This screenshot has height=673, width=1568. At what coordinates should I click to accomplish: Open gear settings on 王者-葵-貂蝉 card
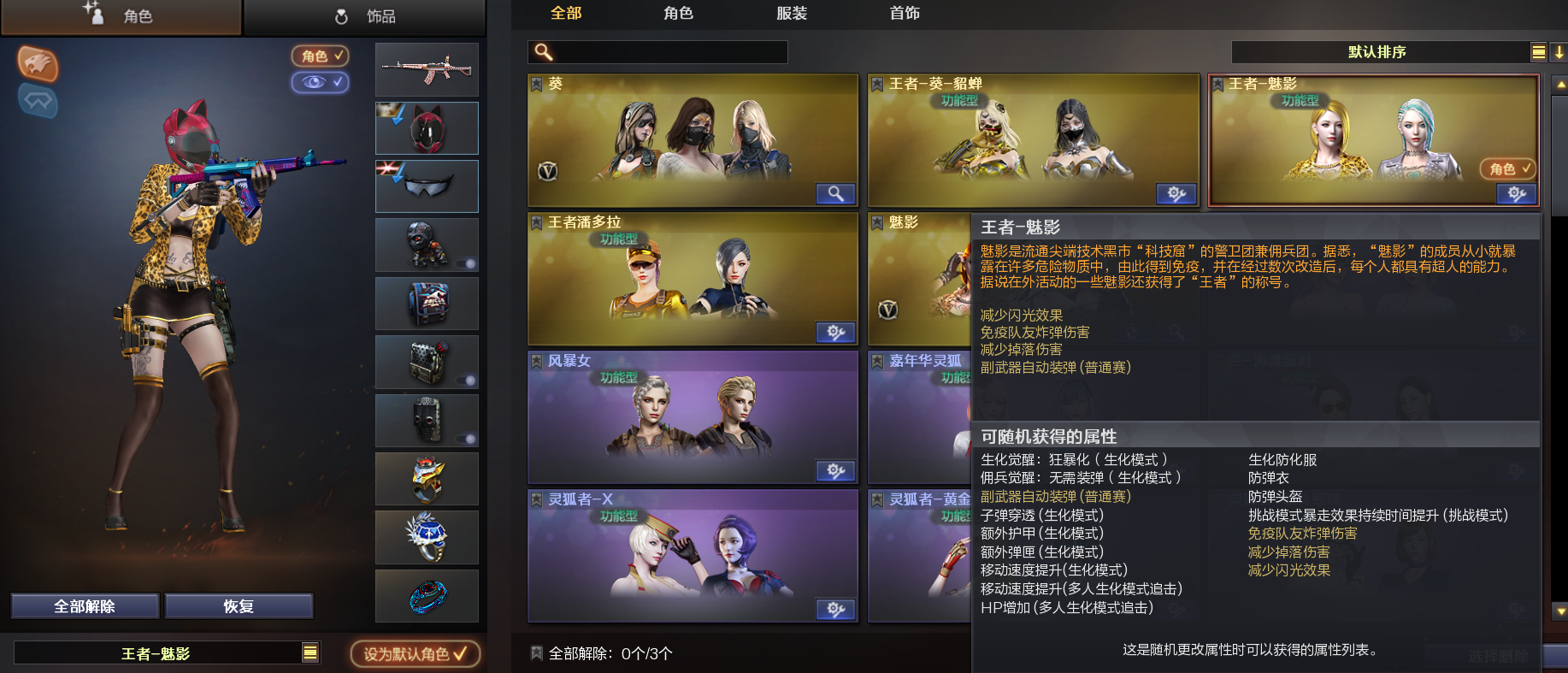coord(1176,194)
